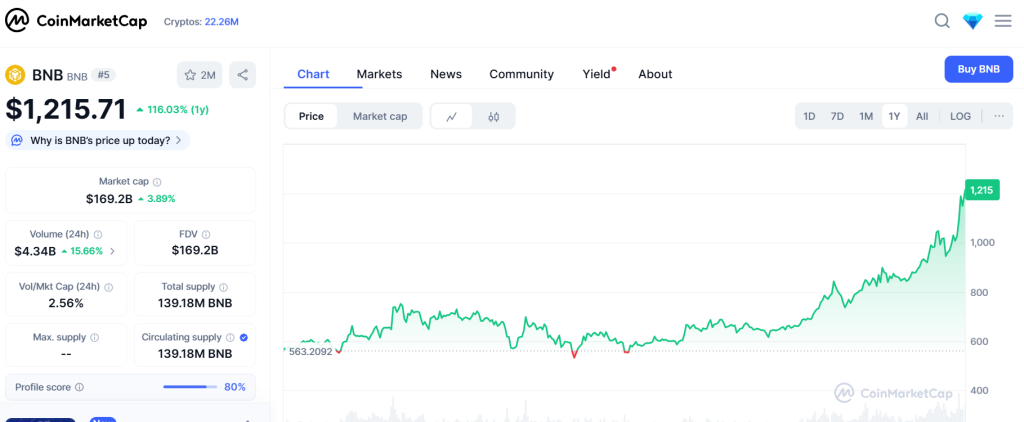Switch to candlestick chart icon
This screenshot has width=1024, height=422.
coord(494,116)
